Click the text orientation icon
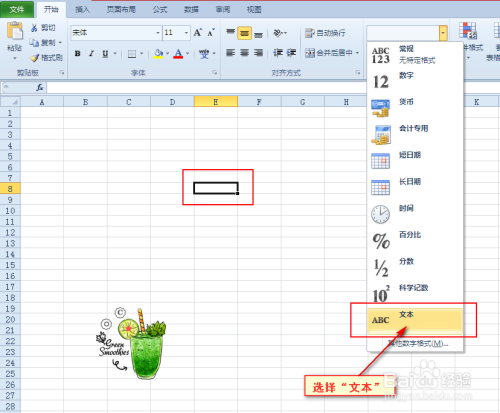 (x=278, y=33)
